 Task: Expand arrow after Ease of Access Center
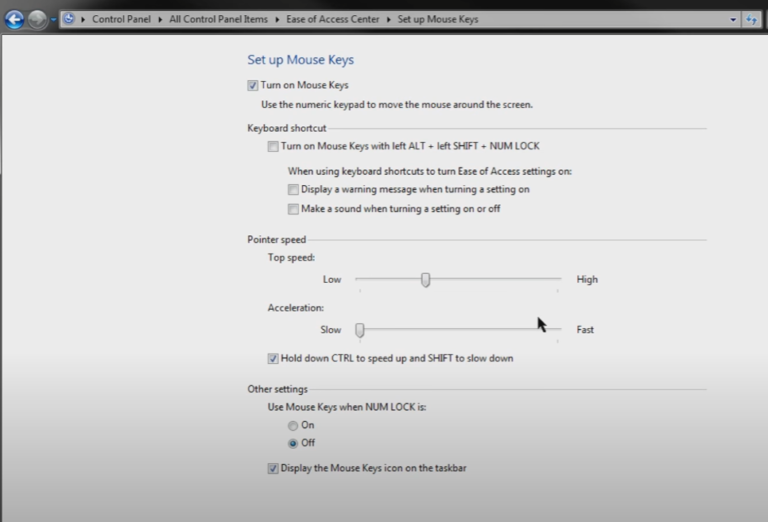[x=388, y=20]
